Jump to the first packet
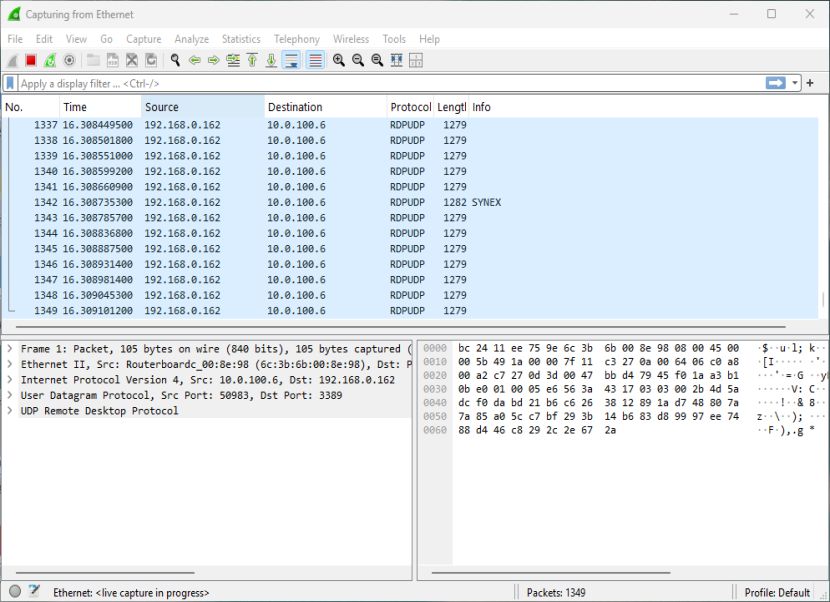Viewport: 830px width, 602px height. point(252,60)
